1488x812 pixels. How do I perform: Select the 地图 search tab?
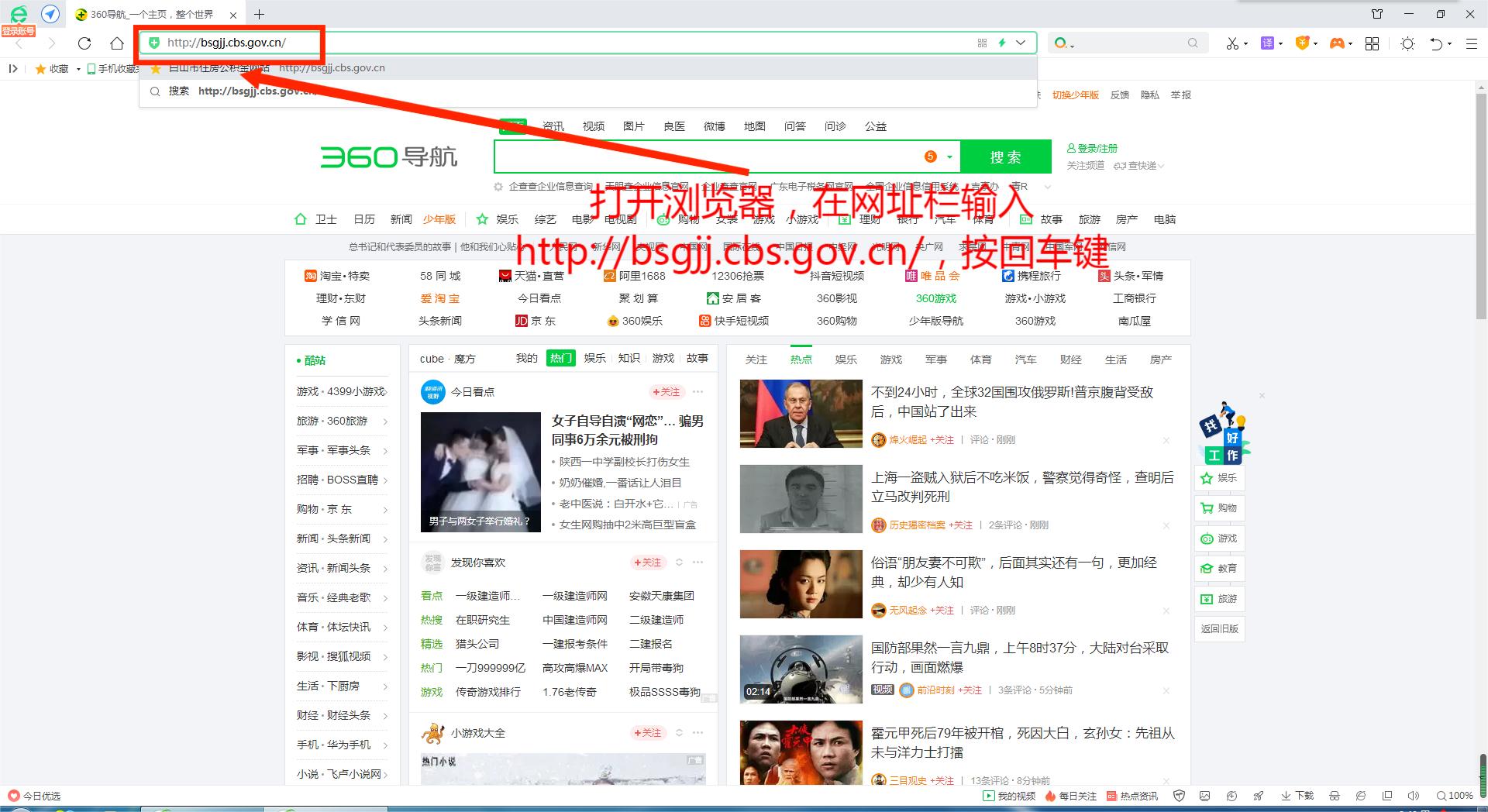(755, 126)
